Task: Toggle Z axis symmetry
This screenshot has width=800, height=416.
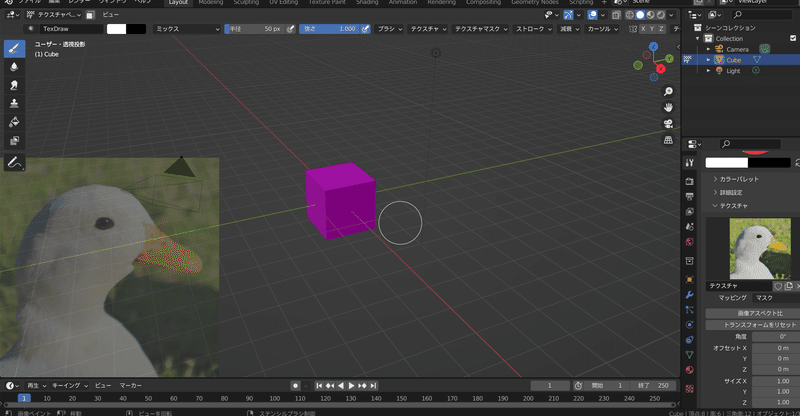Action: (661, 29)
